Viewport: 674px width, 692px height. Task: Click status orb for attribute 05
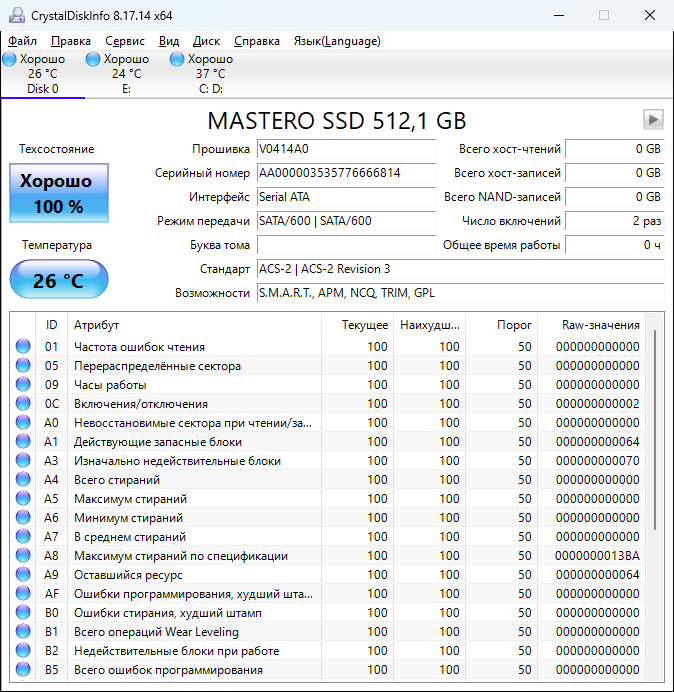(23, 365)
